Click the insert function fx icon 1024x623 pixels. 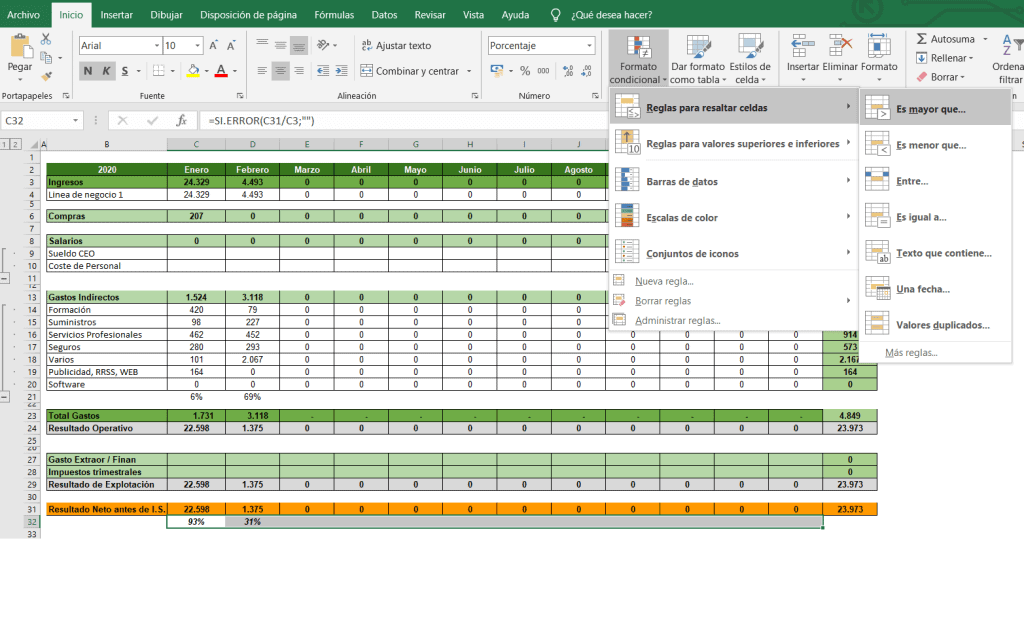tap(182, 120)
